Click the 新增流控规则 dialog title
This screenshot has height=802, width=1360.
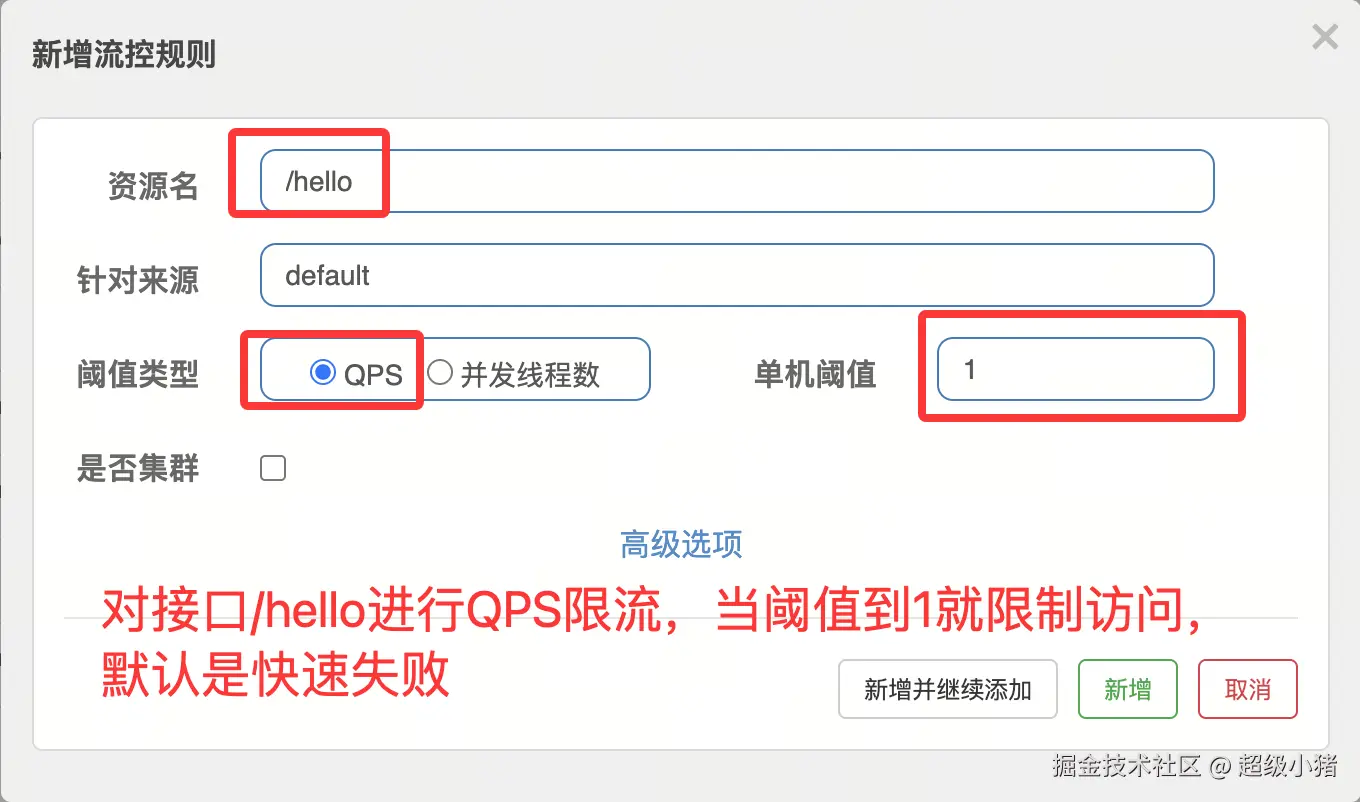tap(124, 54)
